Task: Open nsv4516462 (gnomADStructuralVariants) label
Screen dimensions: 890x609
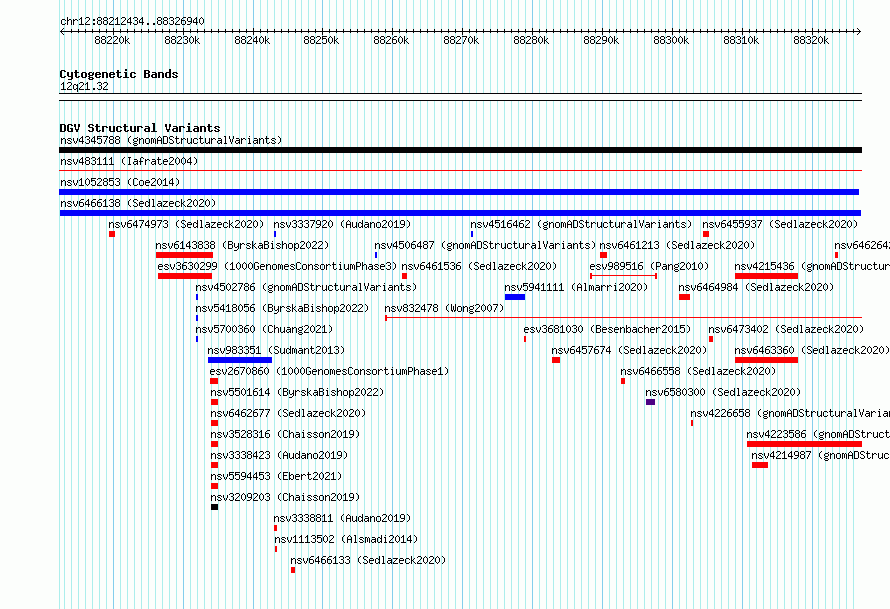Action: [581, 224]
